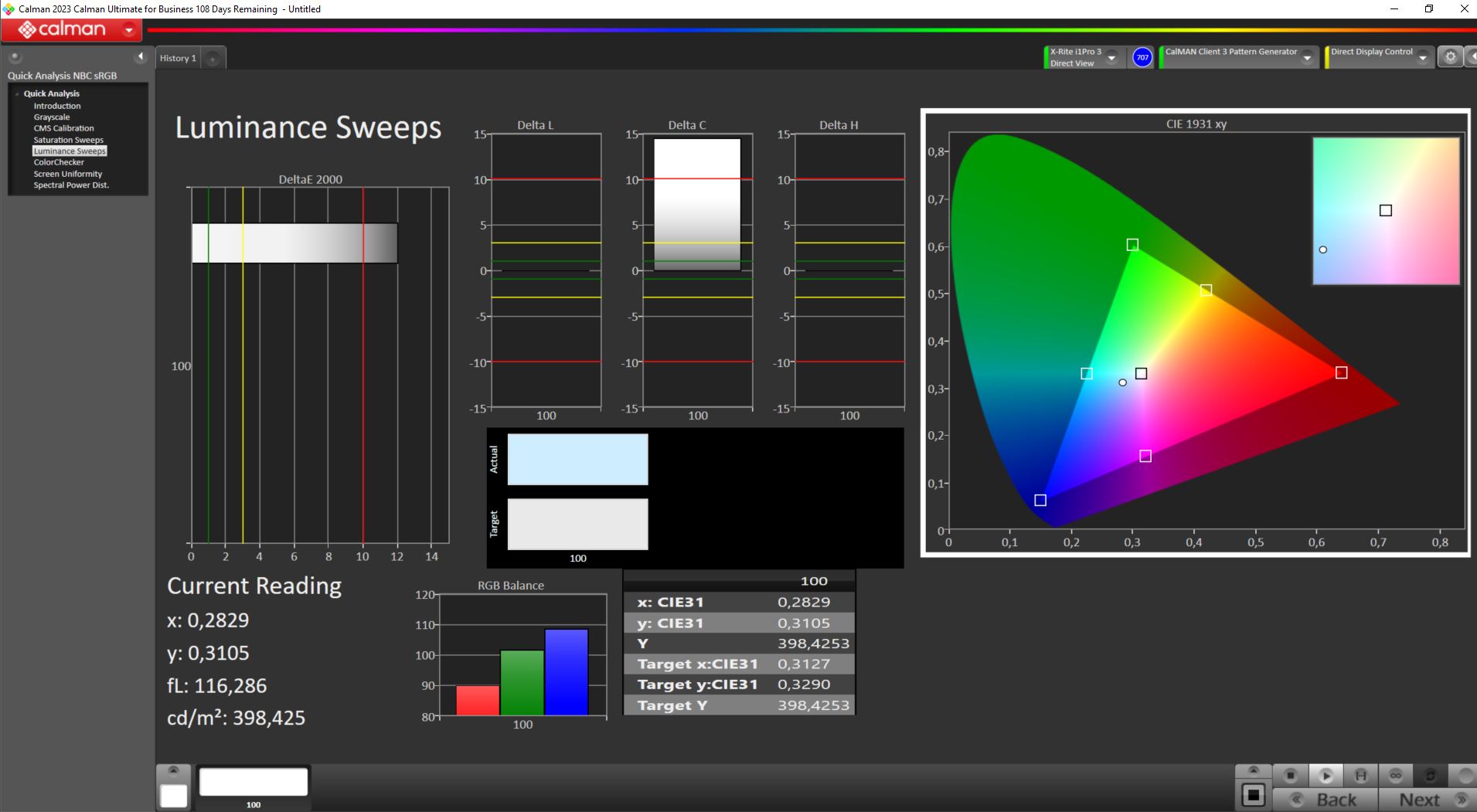Screen dimensions: 1477x812
Task: Open the Direct Display Control dropdown
Action: [x=1422, y=58]
